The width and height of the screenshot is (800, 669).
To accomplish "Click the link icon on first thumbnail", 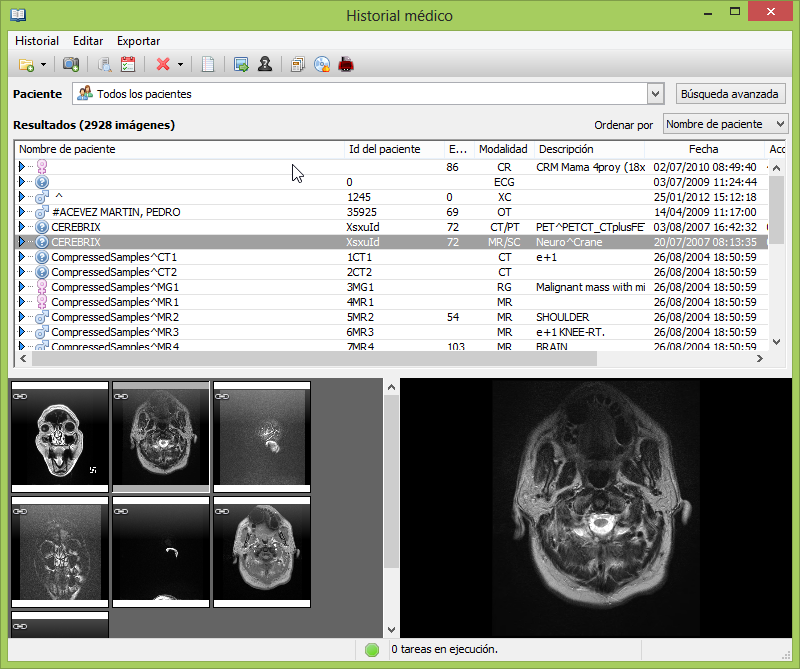I will pyautogui.click(x=20, y=397).
